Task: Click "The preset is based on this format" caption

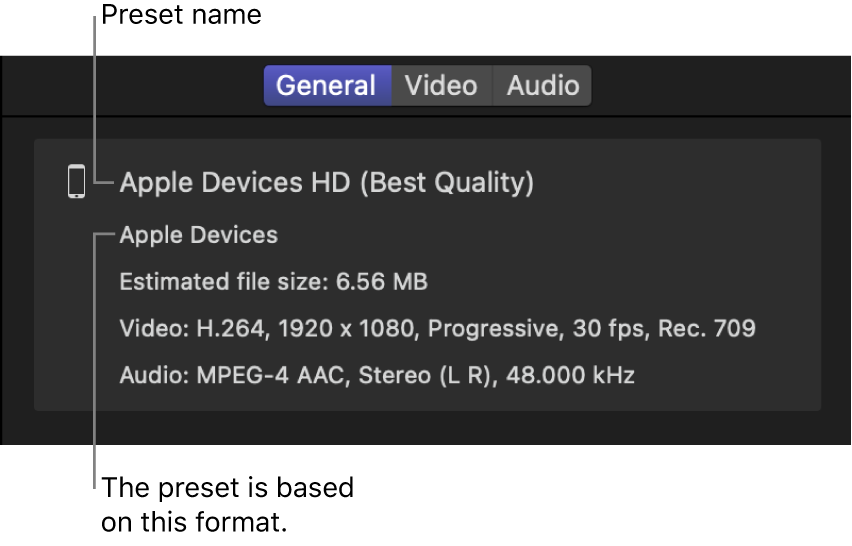Action: 228,505
